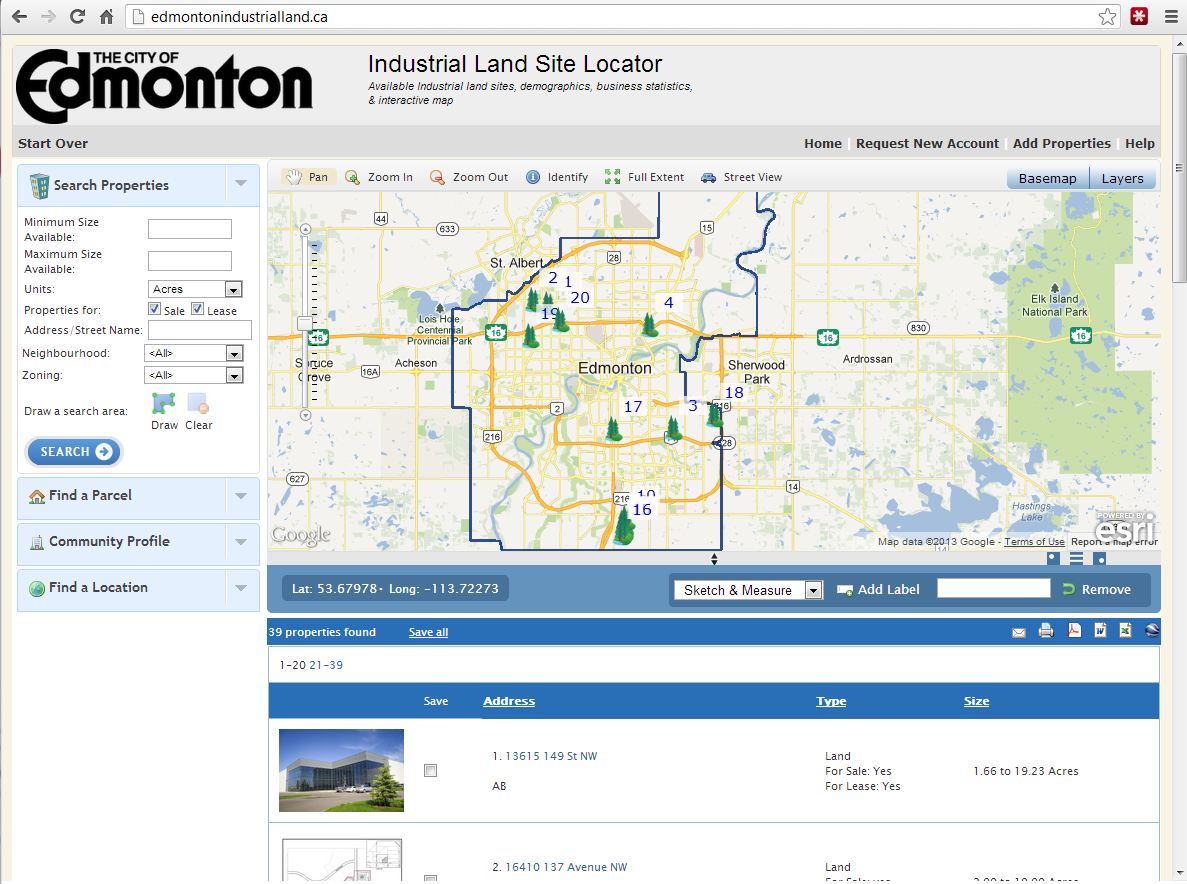Open listing 13615 149 St NW
This screenshot has height=884, width=1187.
[x=551, y=756]
